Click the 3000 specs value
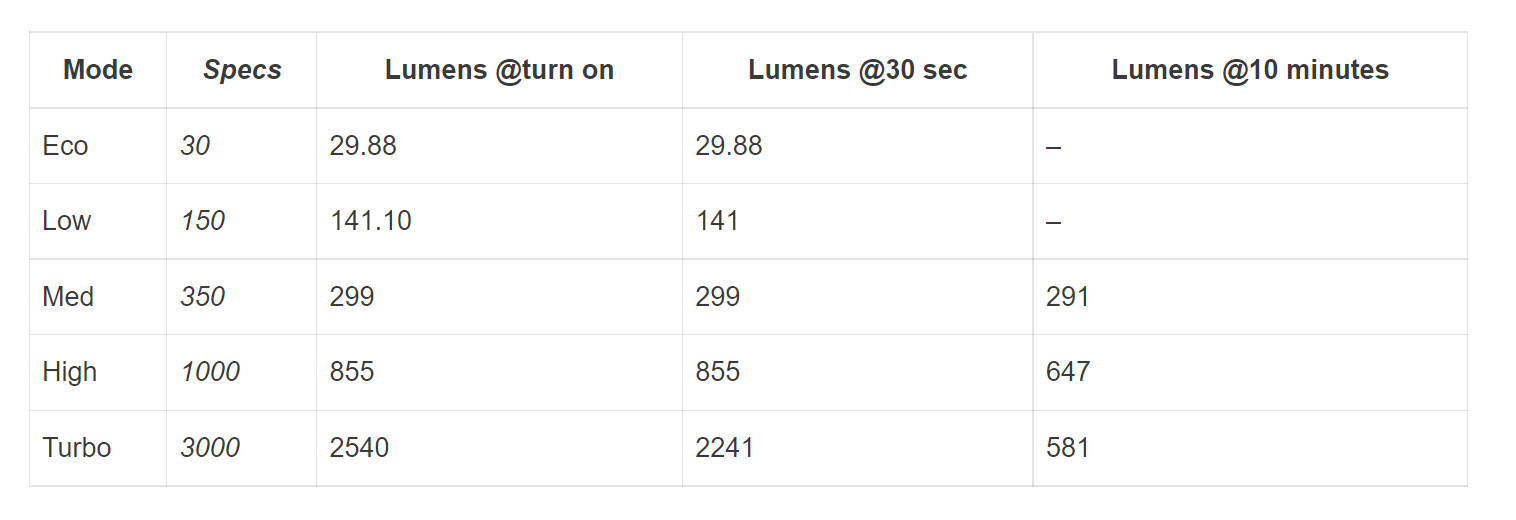The image size is (1516, 520). [x=210, y=448]
